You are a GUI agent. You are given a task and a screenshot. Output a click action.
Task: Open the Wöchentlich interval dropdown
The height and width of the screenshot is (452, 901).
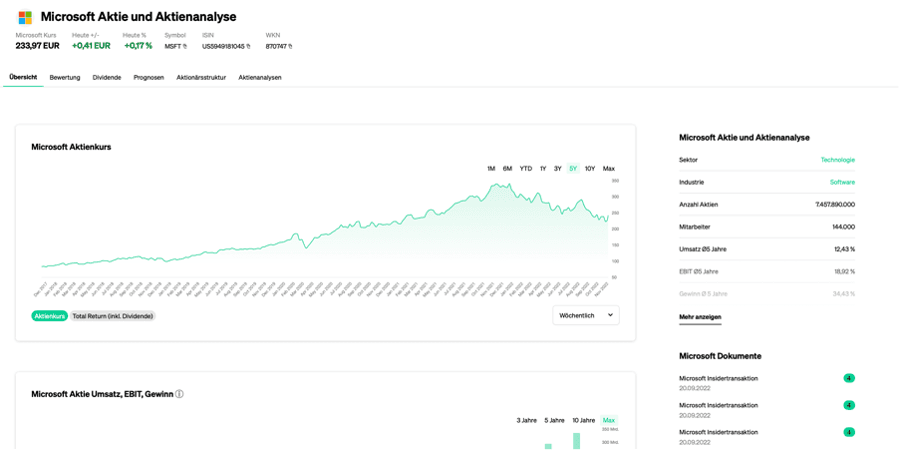(x=586, y=315)
